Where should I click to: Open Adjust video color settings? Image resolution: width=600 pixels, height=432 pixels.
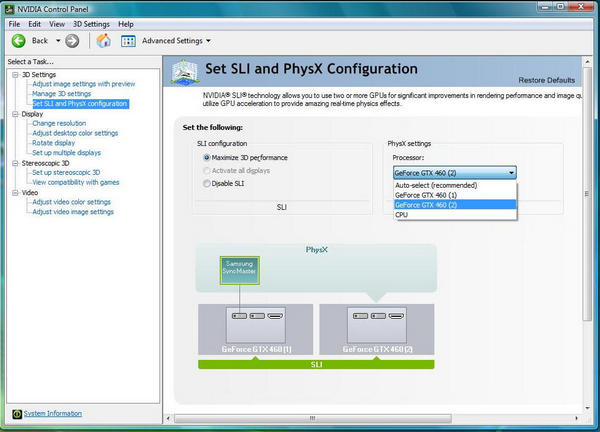pyautogui.click(x=72, y=202)
